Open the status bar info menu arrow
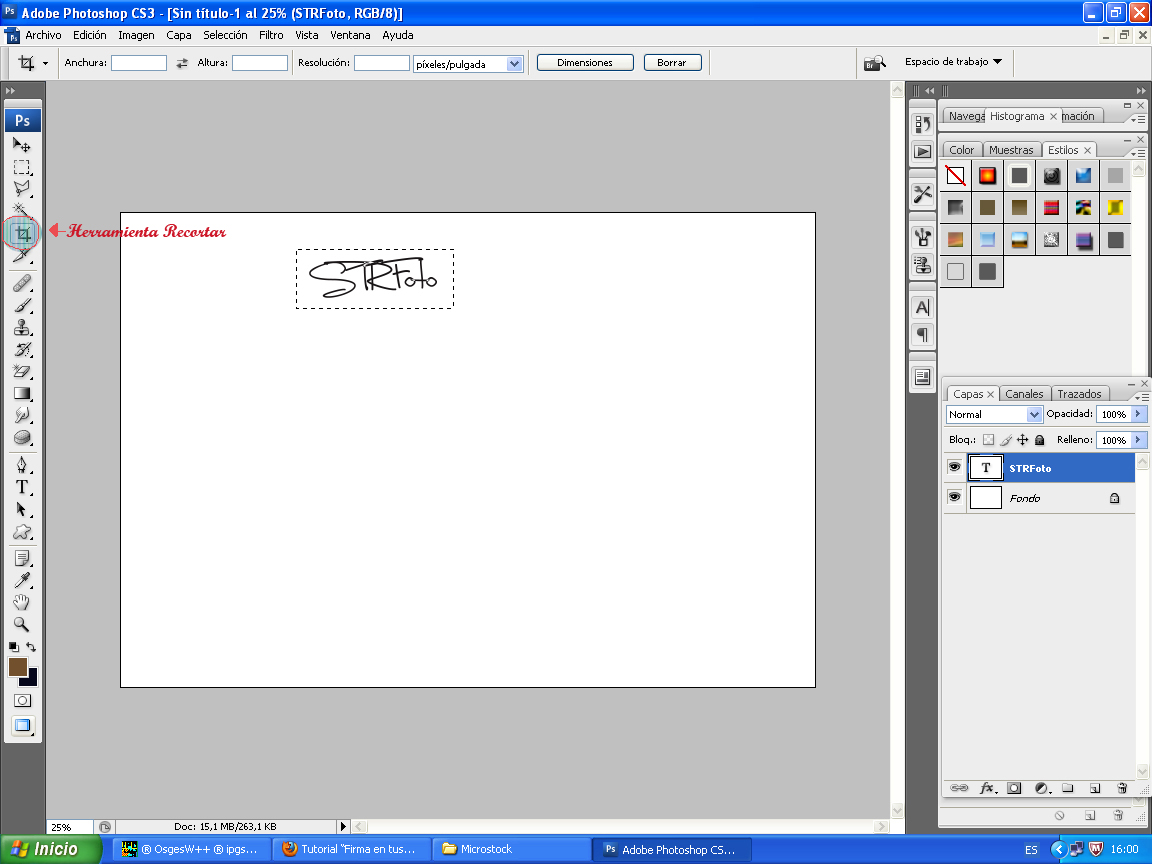This screenshot has height=864, width=1152. 343,827
